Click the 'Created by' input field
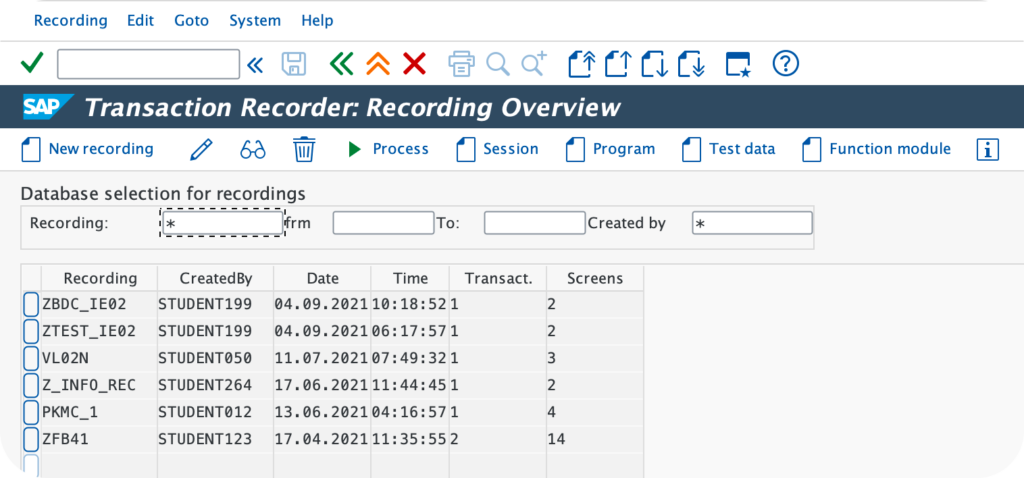 tap(752, 223)
